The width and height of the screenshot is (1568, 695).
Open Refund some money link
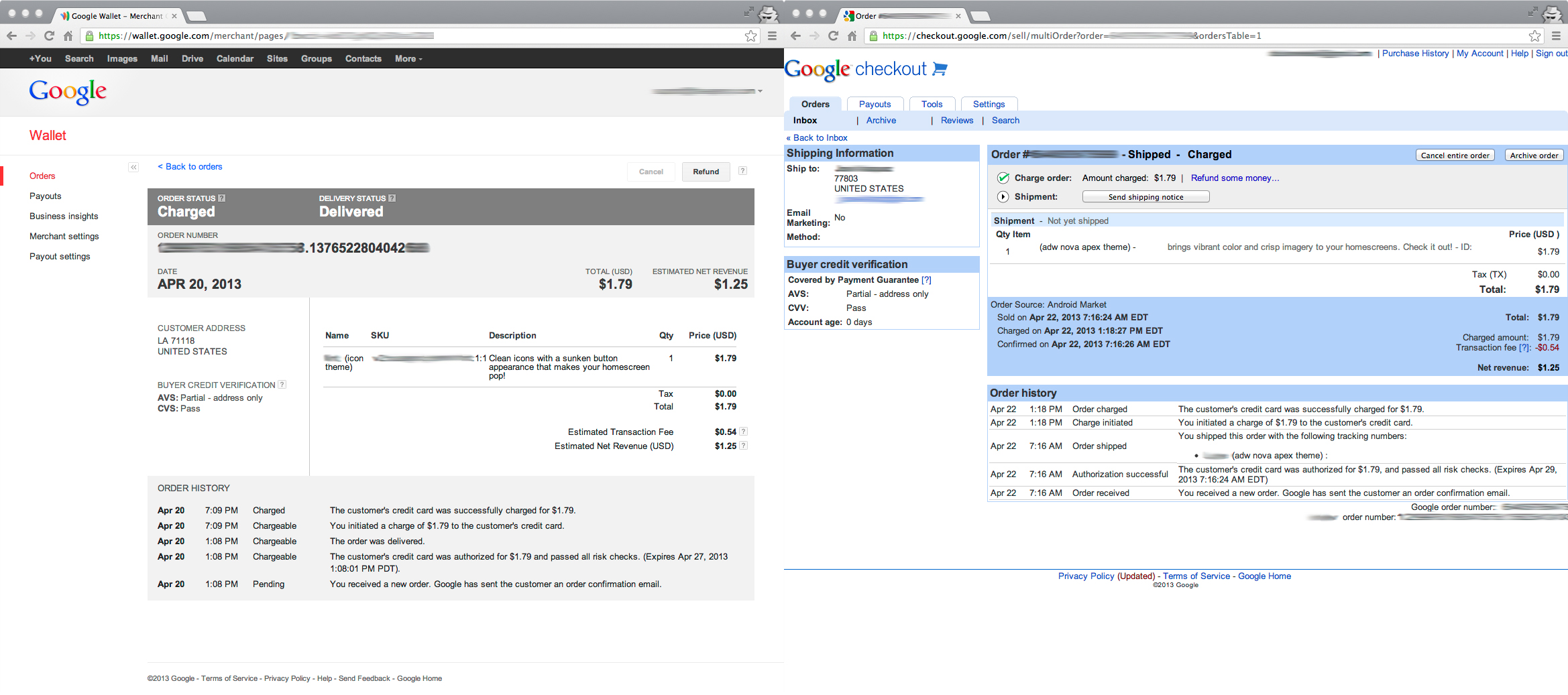tap(1235, 178)
